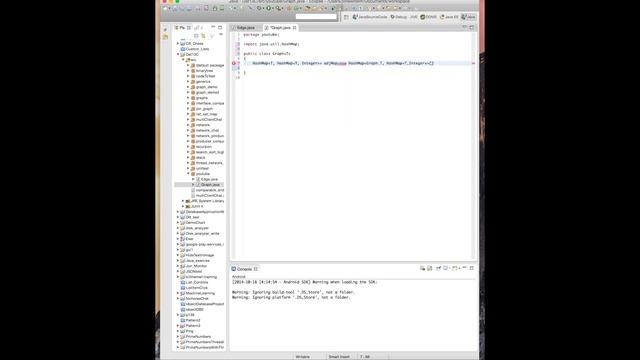Collapse the src folder
640x360 pixels.
pos(183,60)
